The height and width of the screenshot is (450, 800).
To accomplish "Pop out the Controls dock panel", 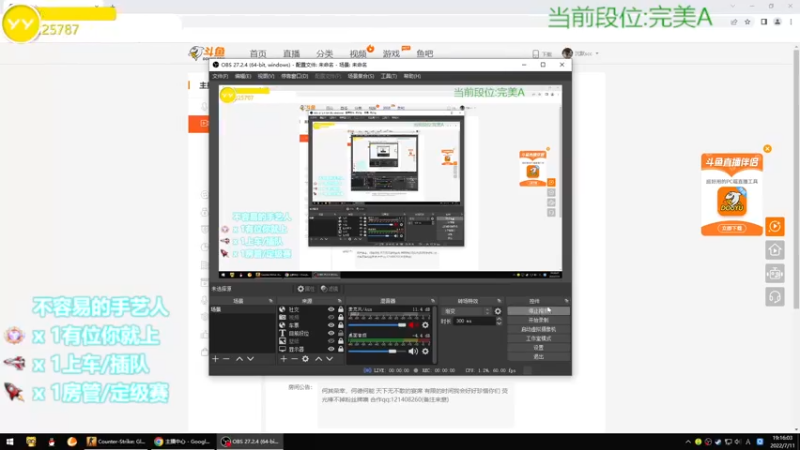I will click(566, 301).
